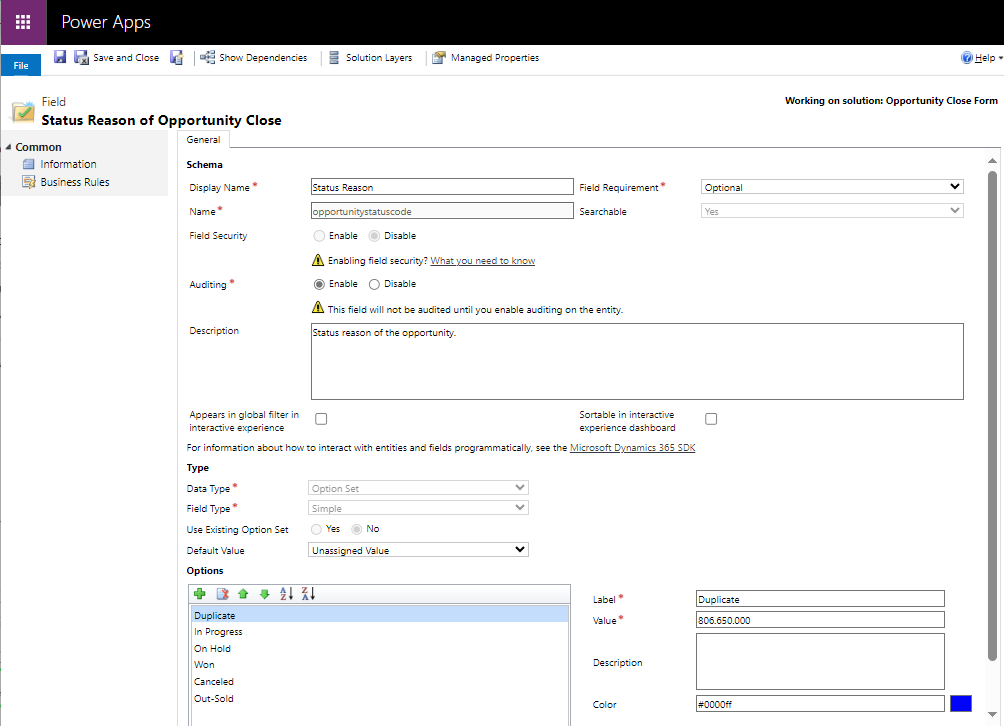Viewport: 1004px width, 726px height.
Task: Select On Hold in the options list
Action: coord(380,648)
